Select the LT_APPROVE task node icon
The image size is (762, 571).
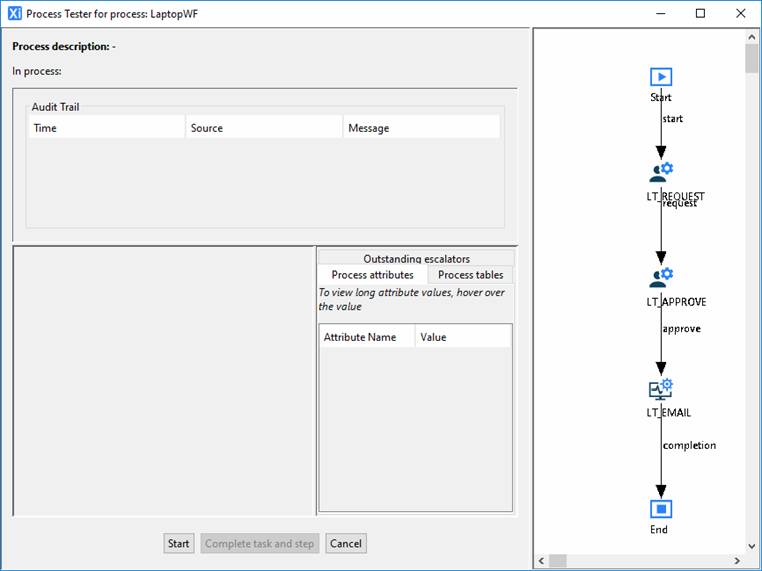(x=660, y=277)
